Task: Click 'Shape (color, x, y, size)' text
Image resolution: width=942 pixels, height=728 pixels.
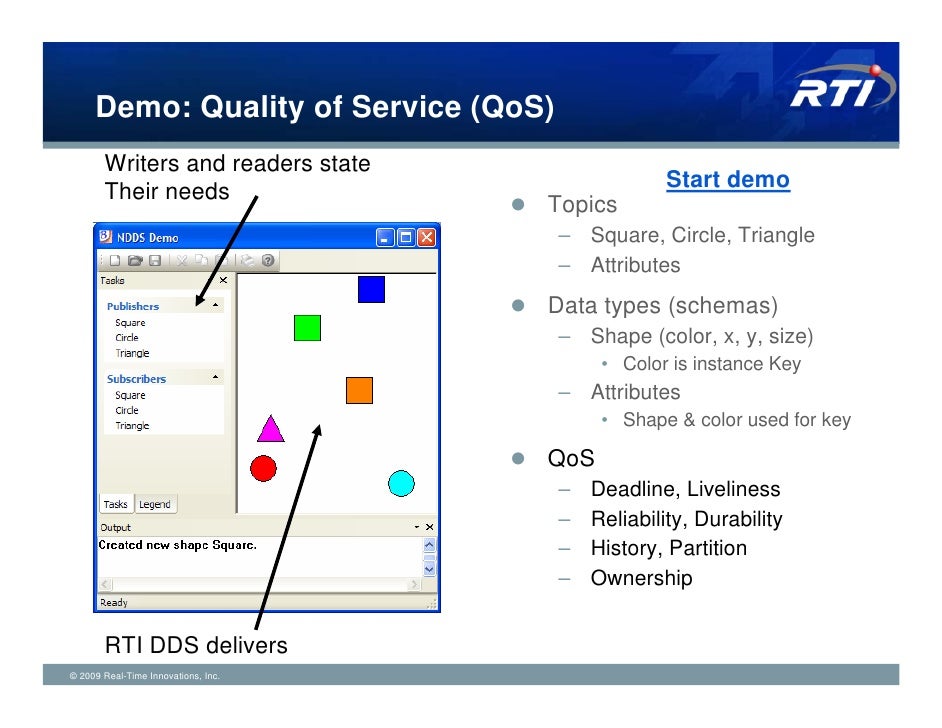Action: coord(702,336)
